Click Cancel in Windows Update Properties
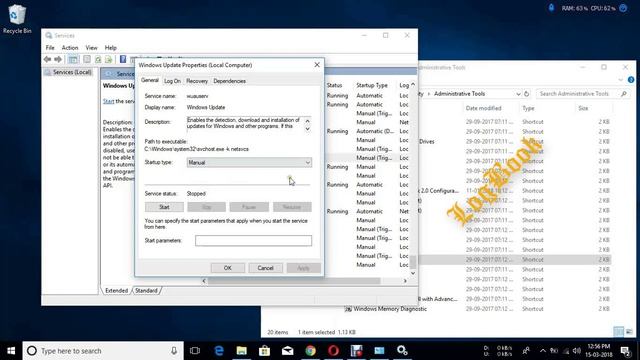 [265, 268]
